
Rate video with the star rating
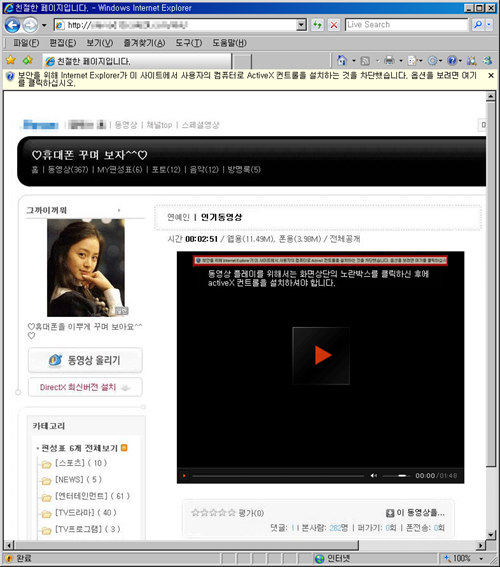213,512
